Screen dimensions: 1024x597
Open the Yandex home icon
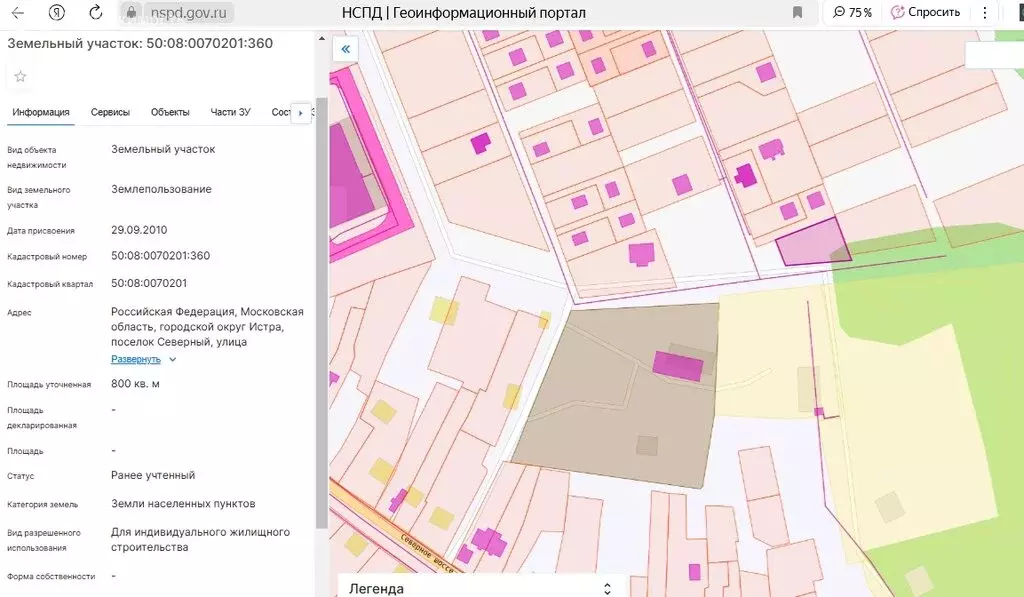tap(57, 12)
